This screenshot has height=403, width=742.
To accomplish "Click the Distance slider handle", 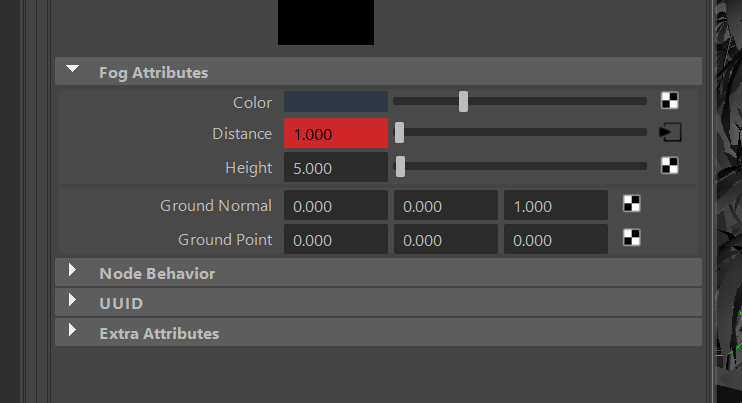I will tap(399, 133).
